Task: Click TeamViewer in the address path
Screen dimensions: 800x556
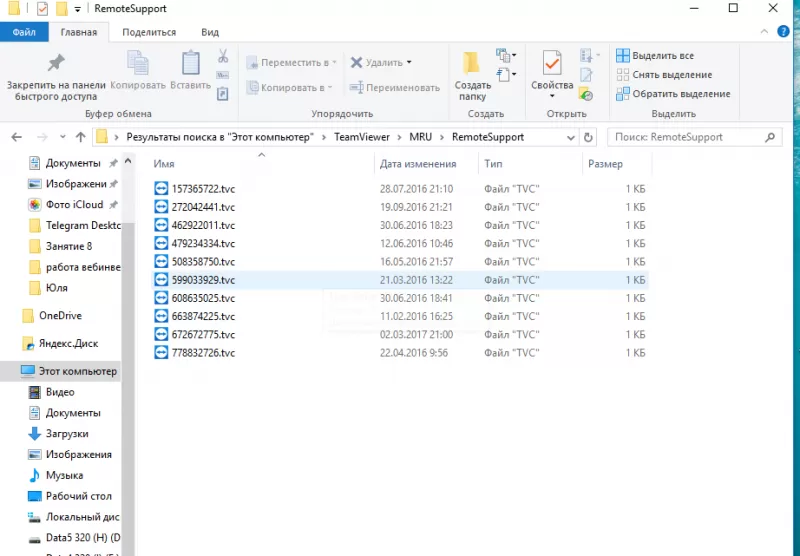Action: (362, 137)
